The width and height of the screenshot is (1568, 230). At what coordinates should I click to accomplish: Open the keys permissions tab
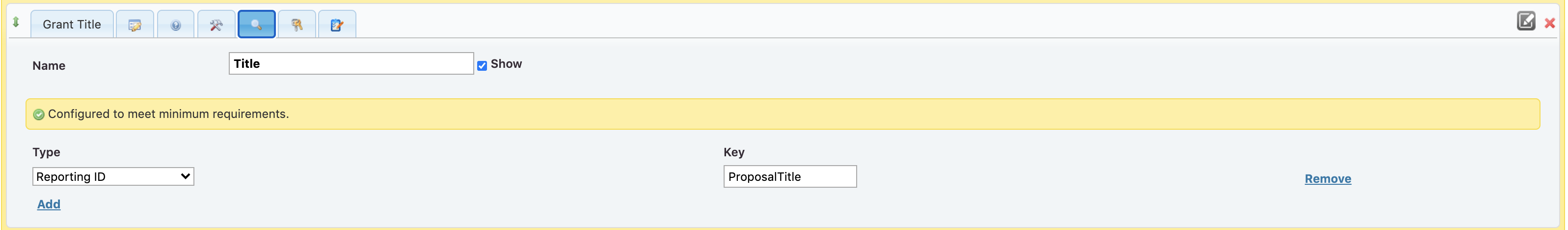click(297, 25)
